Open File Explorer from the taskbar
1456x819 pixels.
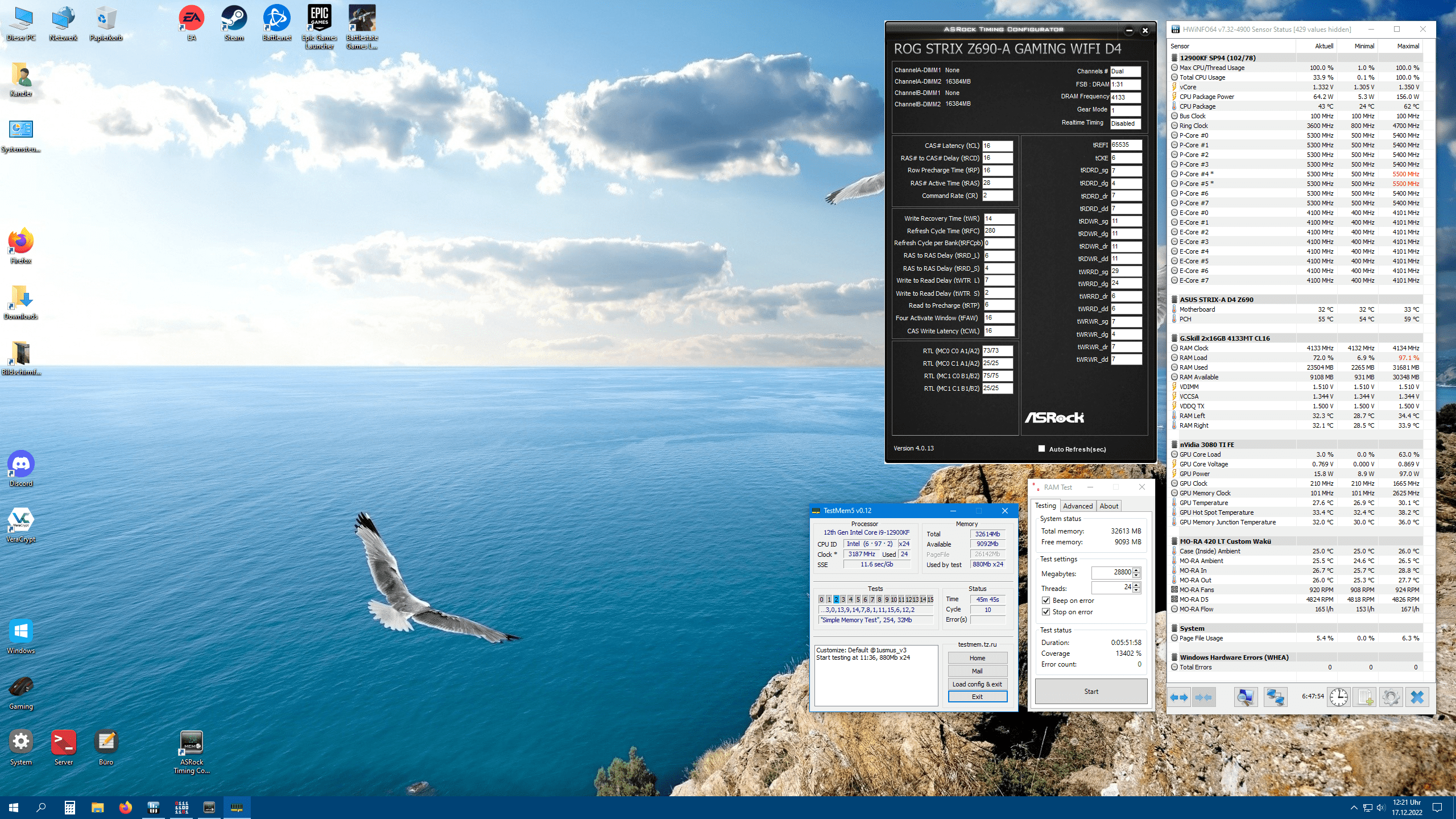97,807
